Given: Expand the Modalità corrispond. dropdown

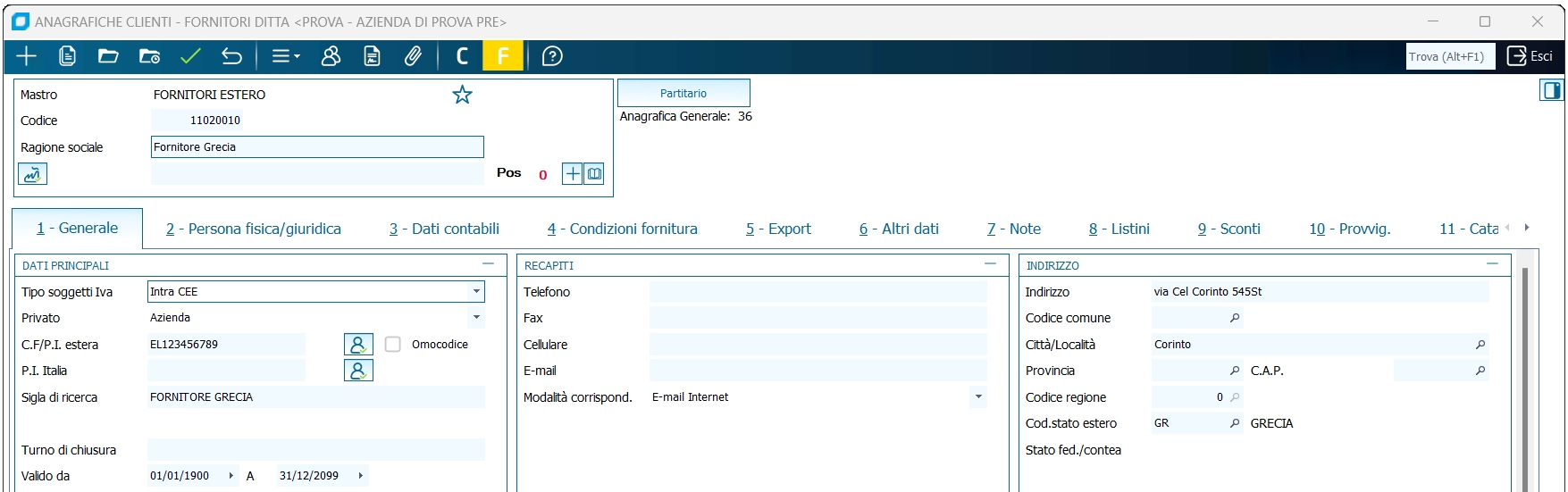Looking at the screenshot, I should pyautogui.click(x=978, y=397).
